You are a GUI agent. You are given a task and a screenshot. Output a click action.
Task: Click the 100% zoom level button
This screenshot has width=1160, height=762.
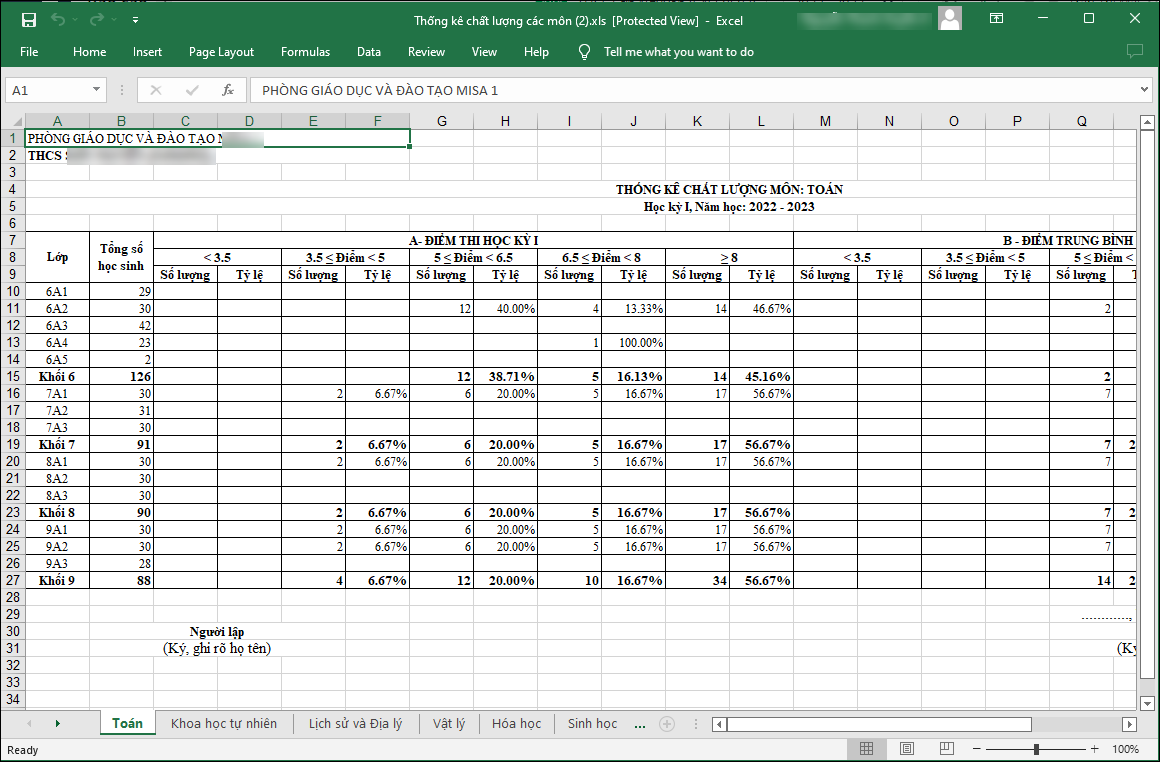pos(1125,749)
